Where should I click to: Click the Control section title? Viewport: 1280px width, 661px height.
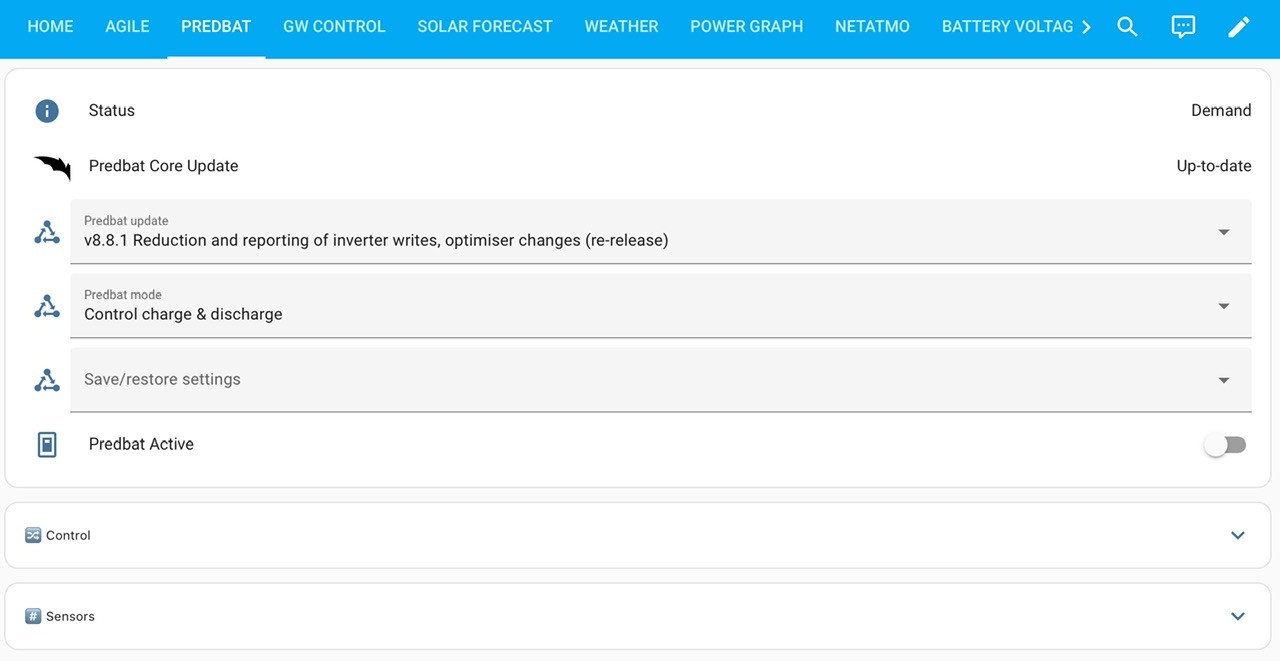tap(68, 535)
